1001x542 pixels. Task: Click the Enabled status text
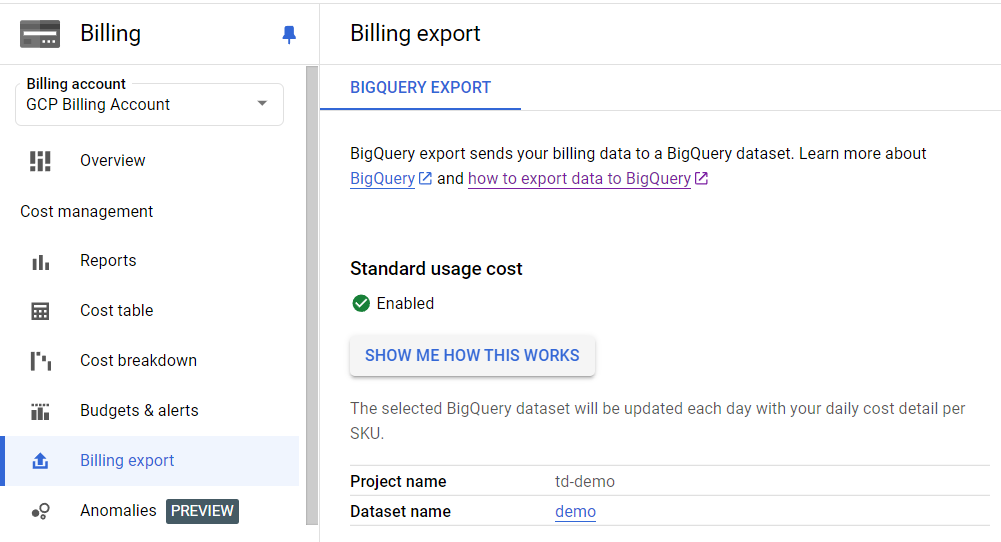pyautogui.click(x=405, y=303)
